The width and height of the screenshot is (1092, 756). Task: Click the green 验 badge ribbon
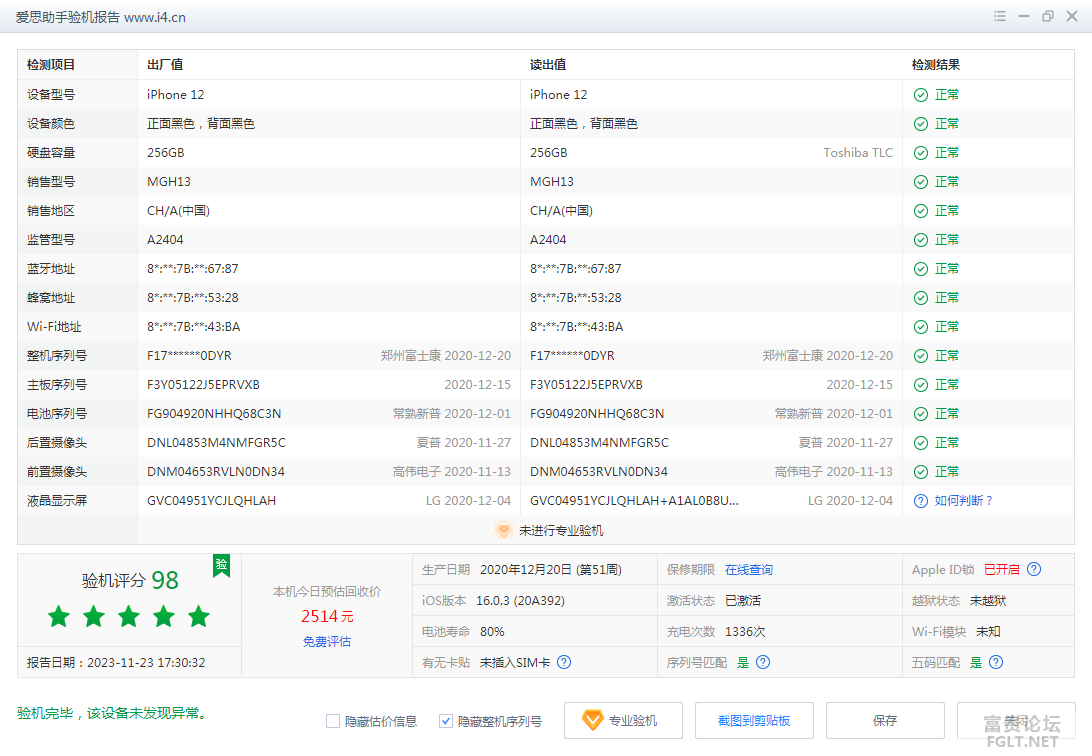[x=221, y=565]
